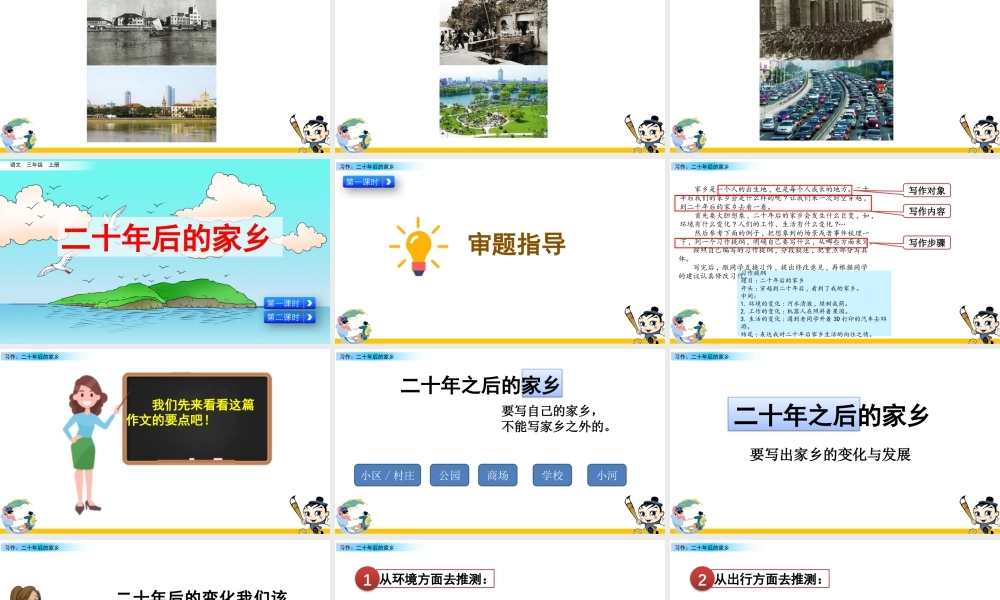Select the blue 小河 color swatch tag

[605, 475]
